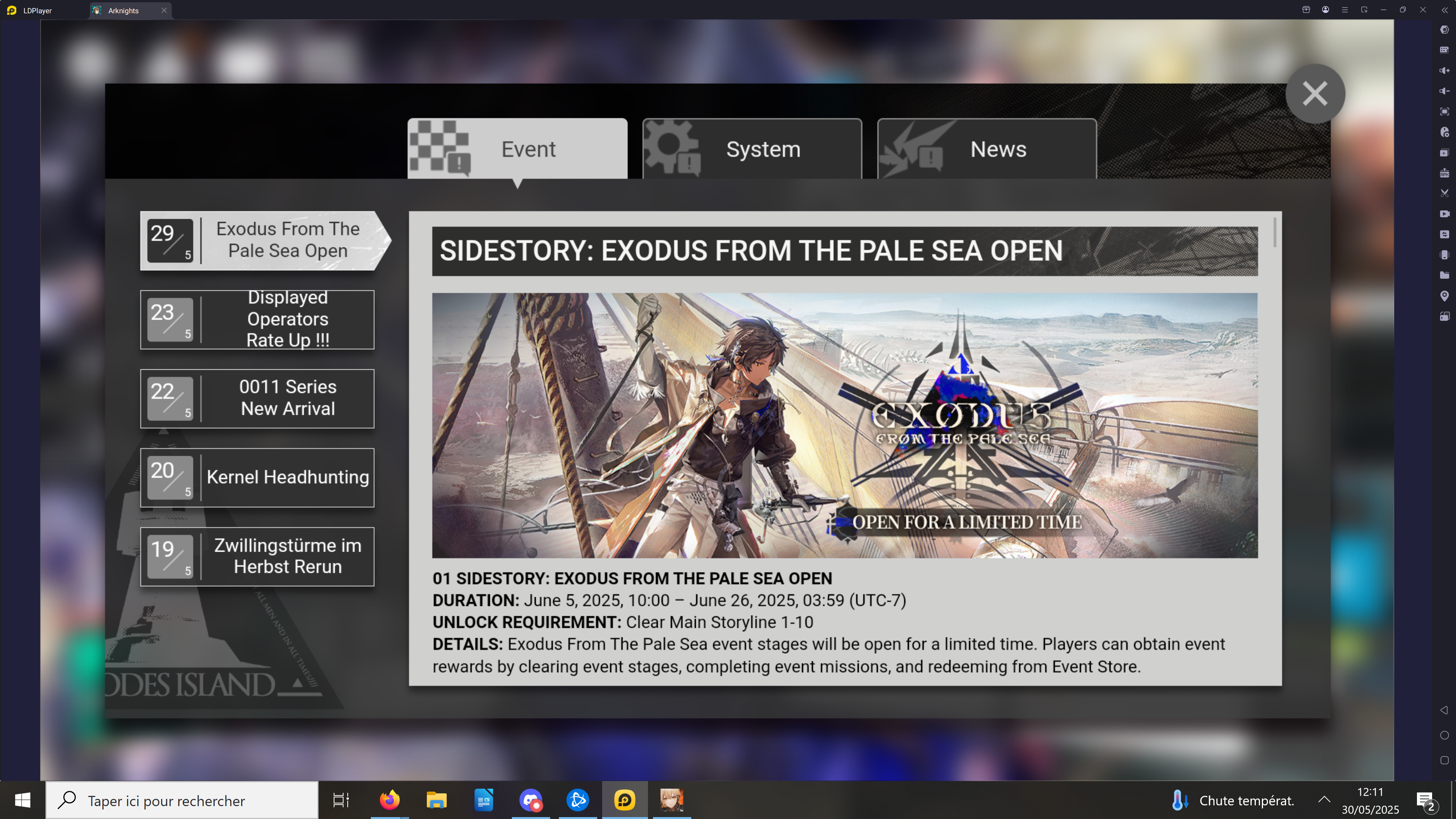Click mini window mode icon in title bar
Image resolution: width=1456 pixels, height=819 pixels.
[x=1364, y=9]
